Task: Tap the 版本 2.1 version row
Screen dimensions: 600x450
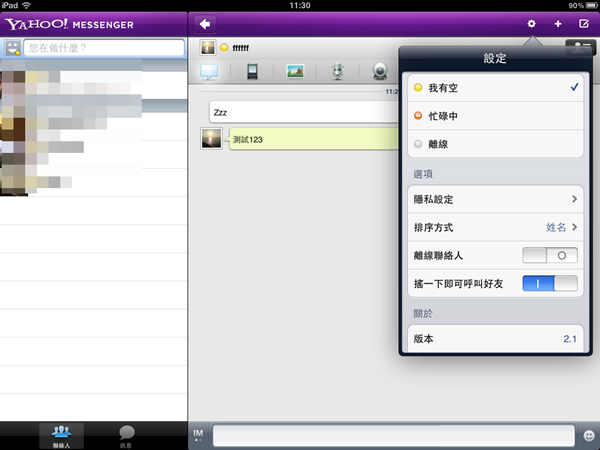Action: pos(496,339)
